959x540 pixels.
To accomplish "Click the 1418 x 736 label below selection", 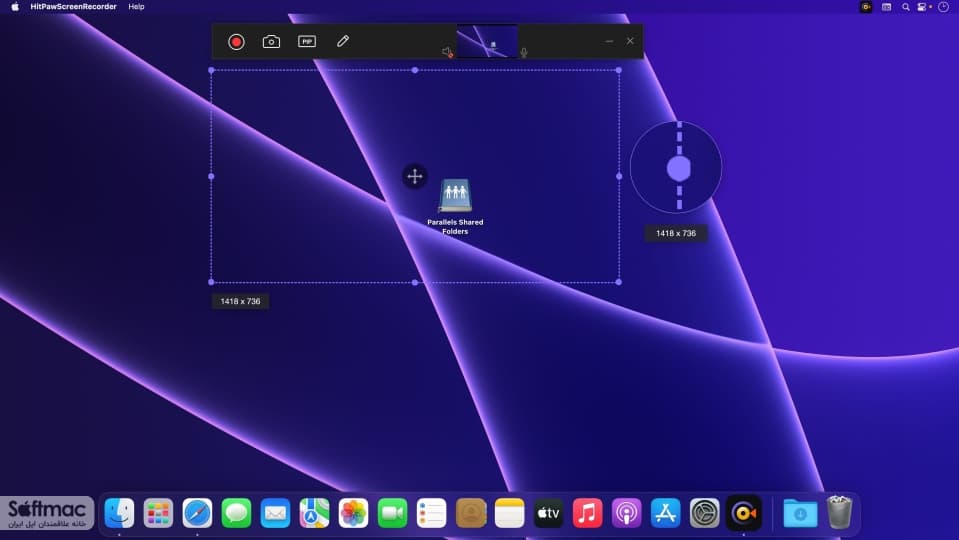I will [x=240, y=301].
